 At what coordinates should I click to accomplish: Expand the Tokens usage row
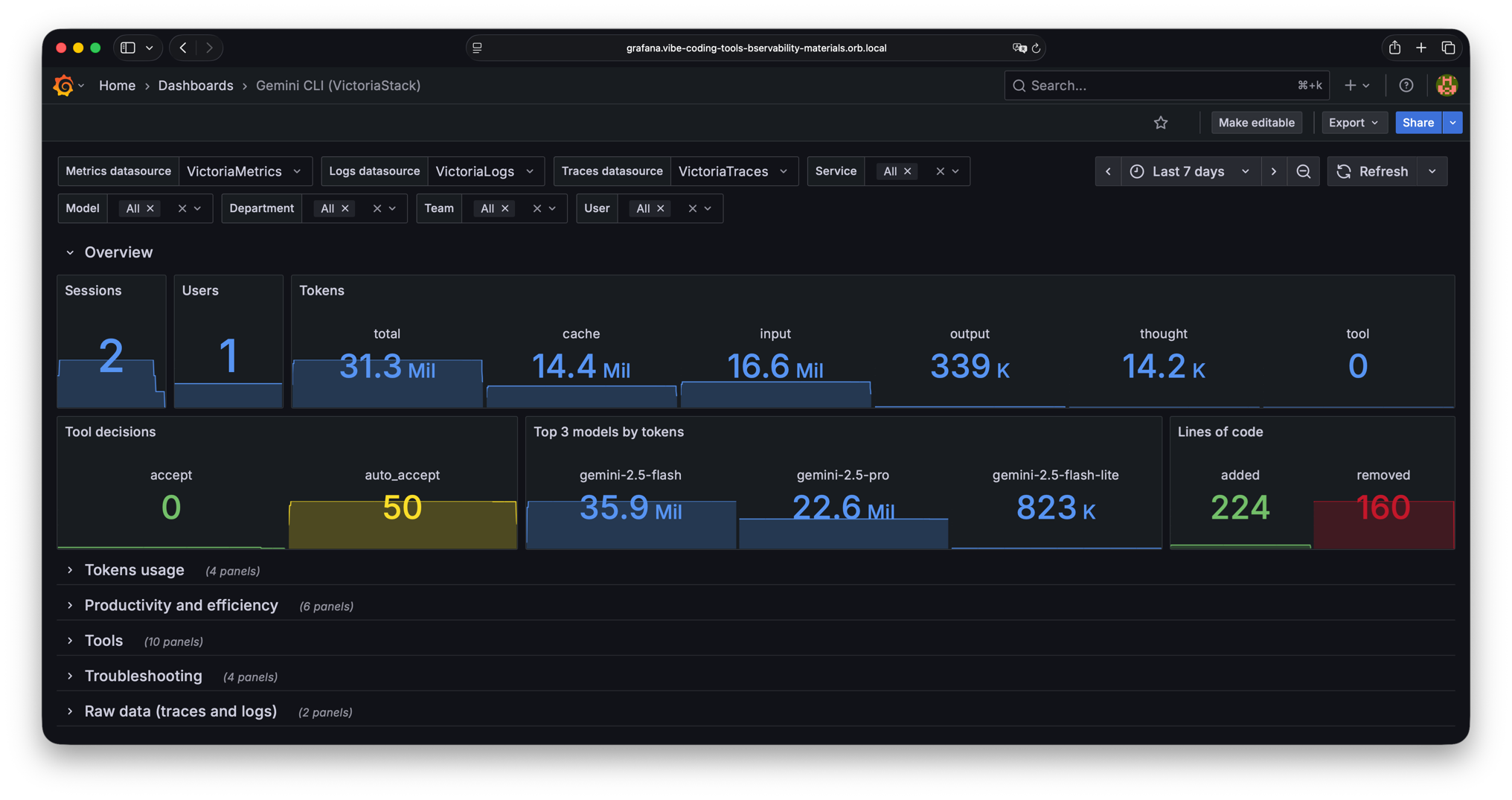coord(134,570)
